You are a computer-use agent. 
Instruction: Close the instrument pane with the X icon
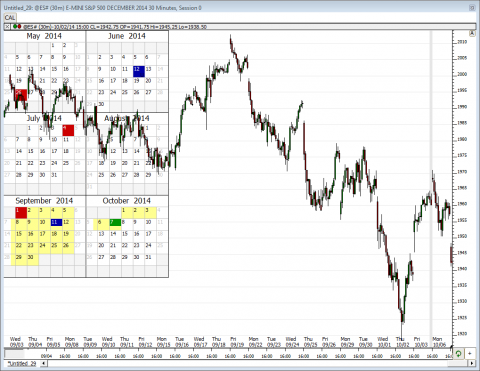tap(7, 27)
